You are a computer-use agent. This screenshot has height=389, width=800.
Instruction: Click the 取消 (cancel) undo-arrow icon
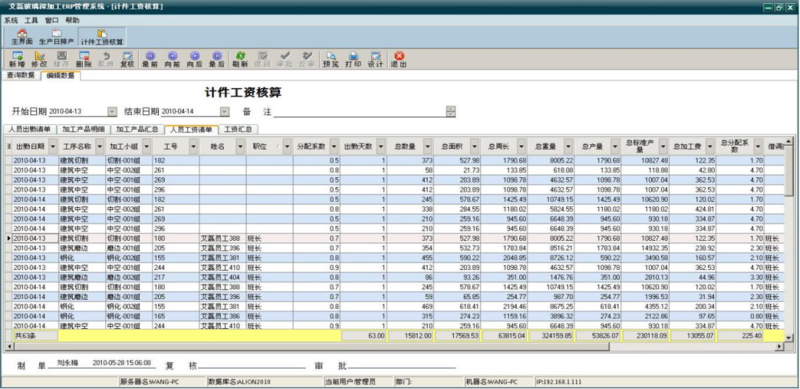pyautogui.click(x=106, y=59)
